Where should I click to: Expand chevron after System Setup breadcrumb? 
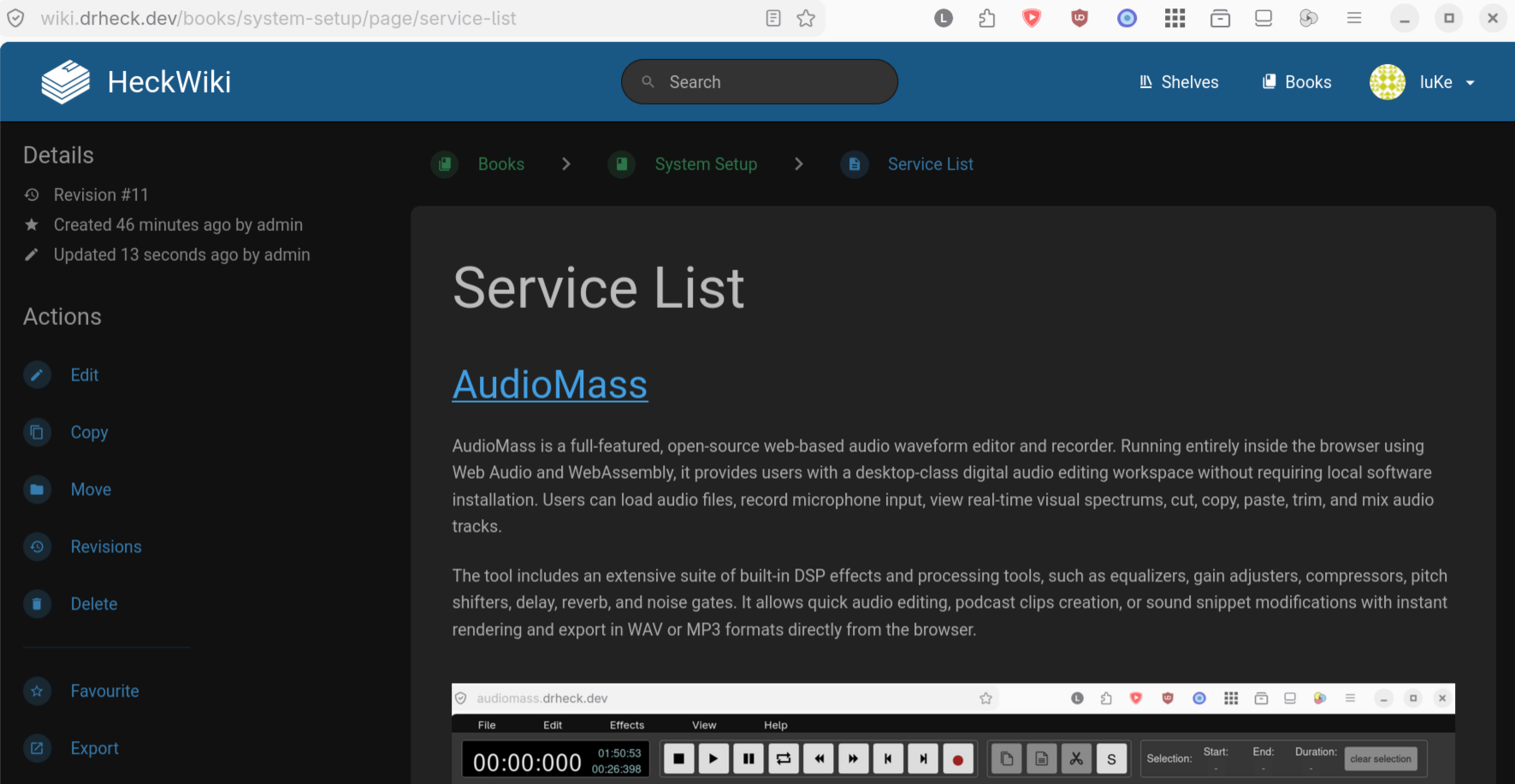(x=799, y=164)
